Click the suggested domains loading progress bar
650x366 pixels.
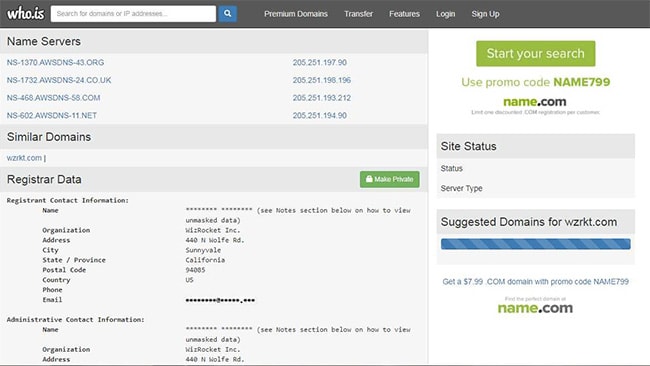[536, 244]
